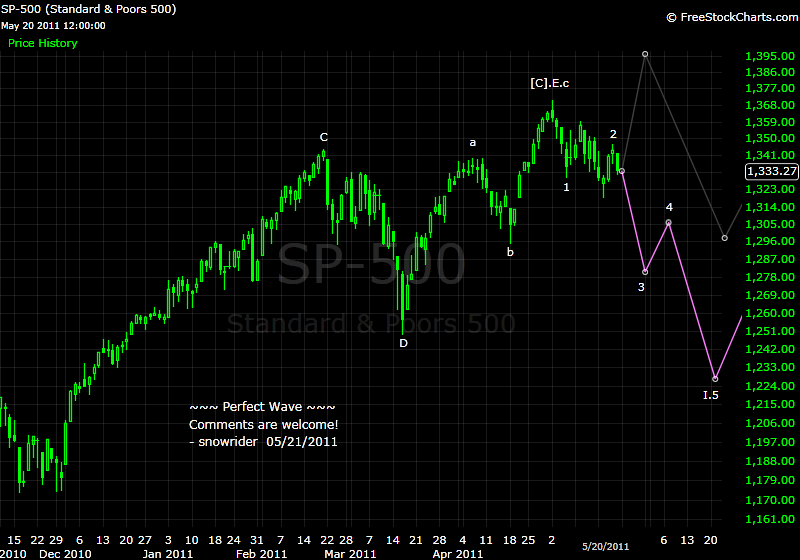
Task: Click the '5/20/2011' date axis marker
Action: (x=606, y=547)
